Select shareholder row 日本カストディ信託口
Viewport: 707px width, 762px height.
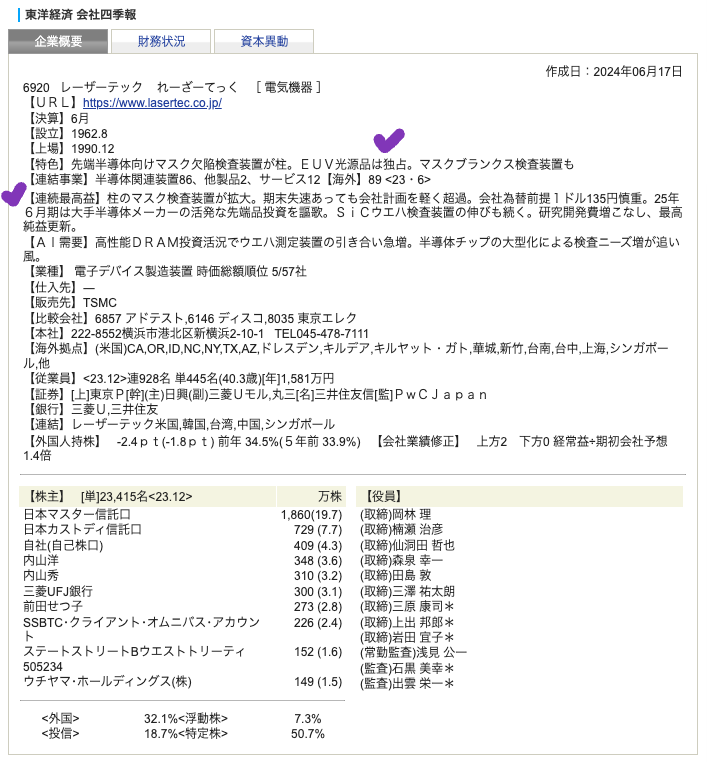click(82, 529)
